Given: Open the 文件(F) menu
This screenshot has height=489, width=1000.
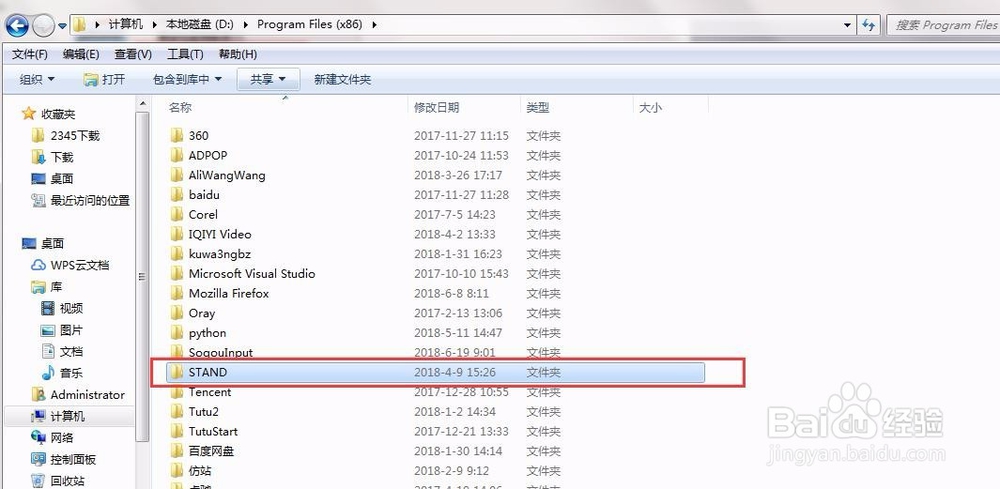Looking at the screenshot, I should [29, 54].
